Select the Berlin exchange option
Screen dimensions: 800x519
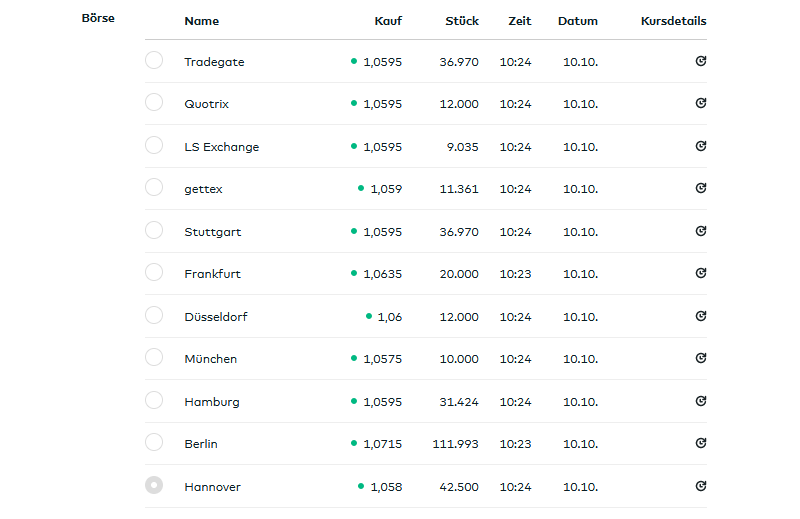click(x=154, y=442)
